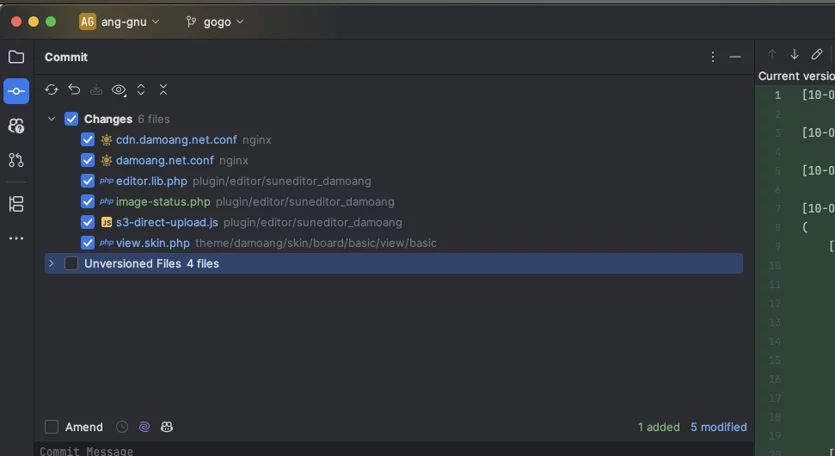The width and height of the screenshot is (835, 456).
Task: Collapse the Changes group chevron
Action: [51, 119]
